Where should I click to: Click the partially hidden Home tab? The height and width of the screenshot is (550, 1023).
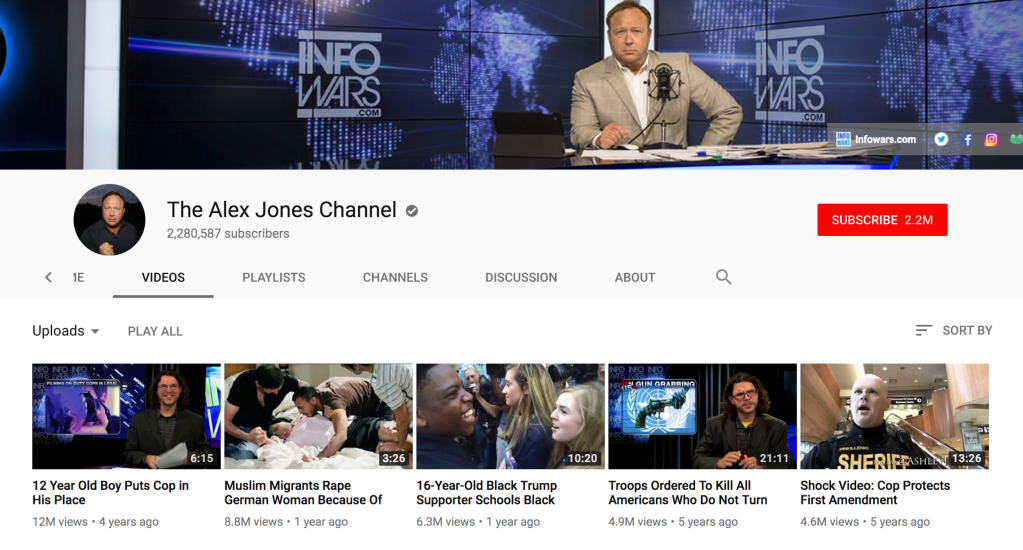tap(78, 277)
